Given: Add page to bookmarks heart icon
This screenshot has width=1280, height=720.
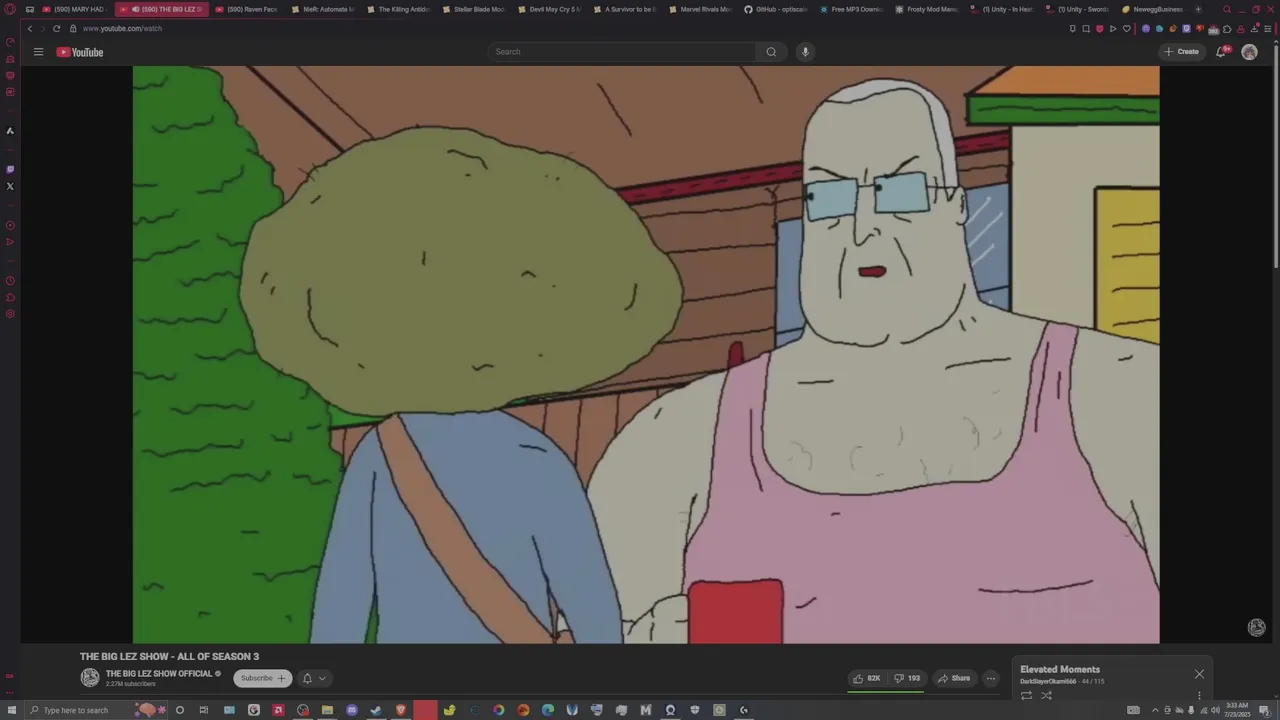Looking at the screenshot, I should click(x=1126, y=29).
